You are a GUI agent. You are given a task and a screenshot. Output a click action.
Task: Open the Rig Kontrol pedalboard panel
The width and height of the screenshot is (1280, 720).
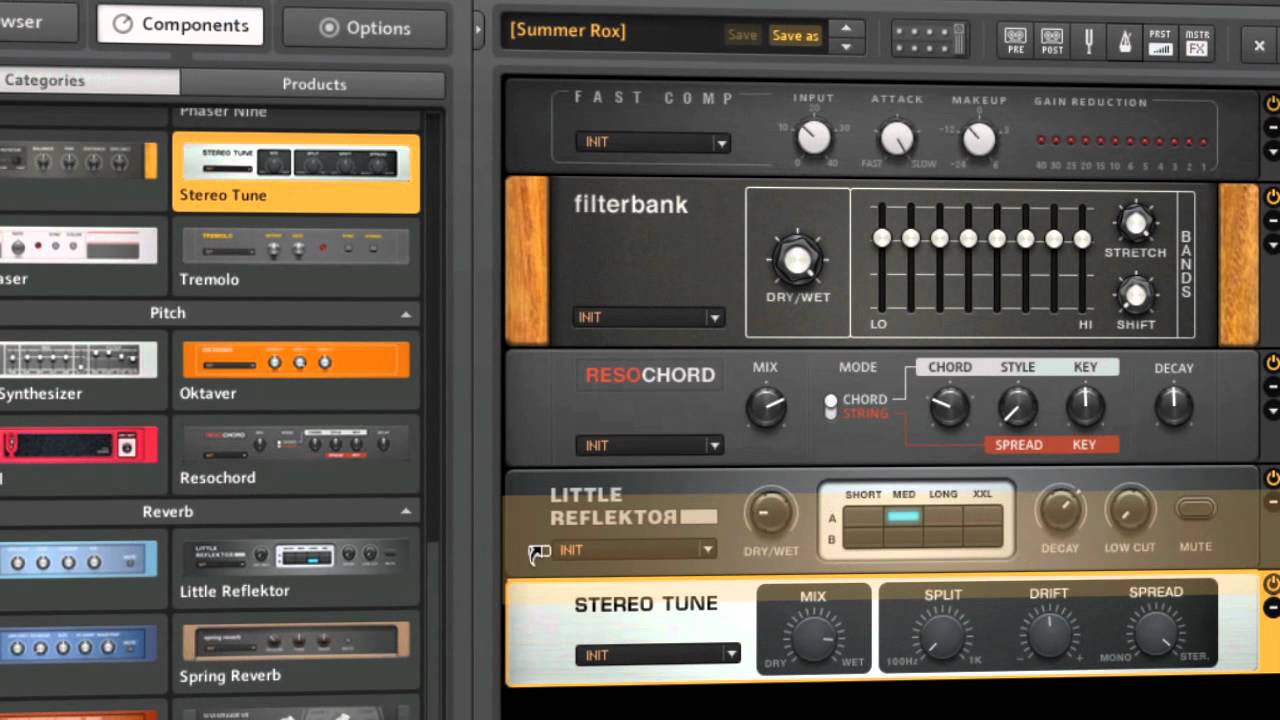(x=928, y=40)
